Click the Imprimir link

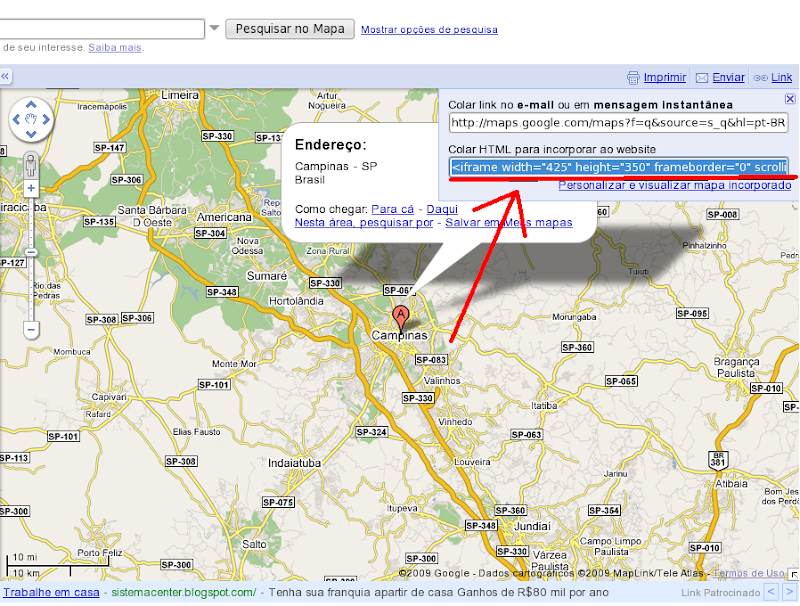point(664,77)
